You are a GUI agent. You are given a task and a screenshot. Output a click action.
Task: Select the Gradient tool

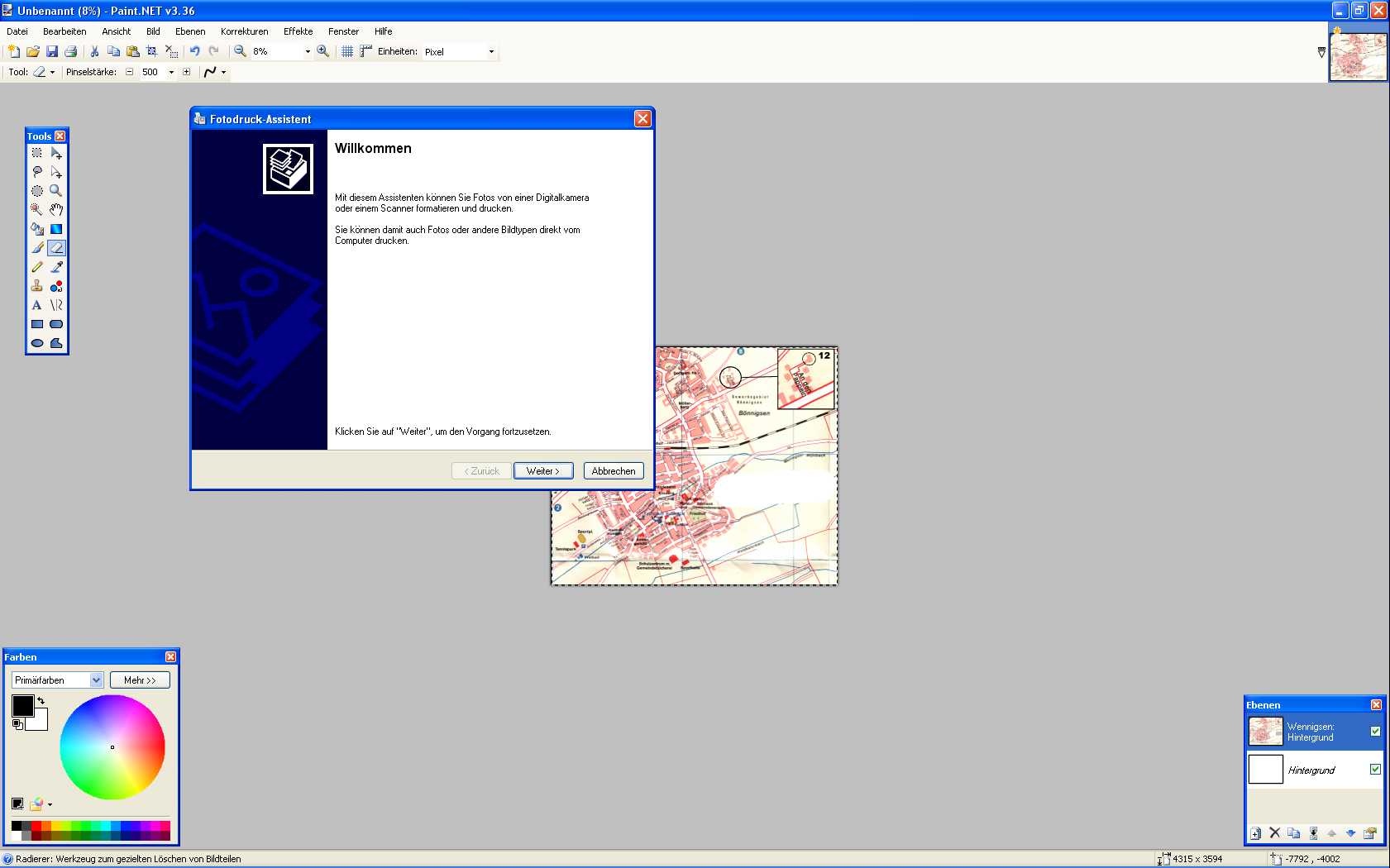coord(56,229)
